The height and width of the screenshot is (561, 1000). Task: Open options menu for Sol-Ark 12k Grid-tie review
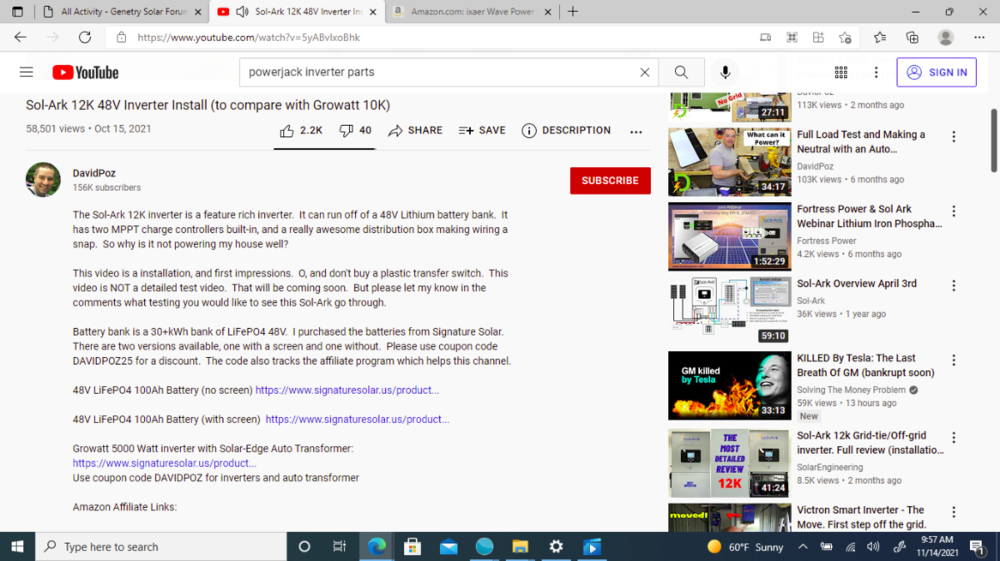click(953, 437)
